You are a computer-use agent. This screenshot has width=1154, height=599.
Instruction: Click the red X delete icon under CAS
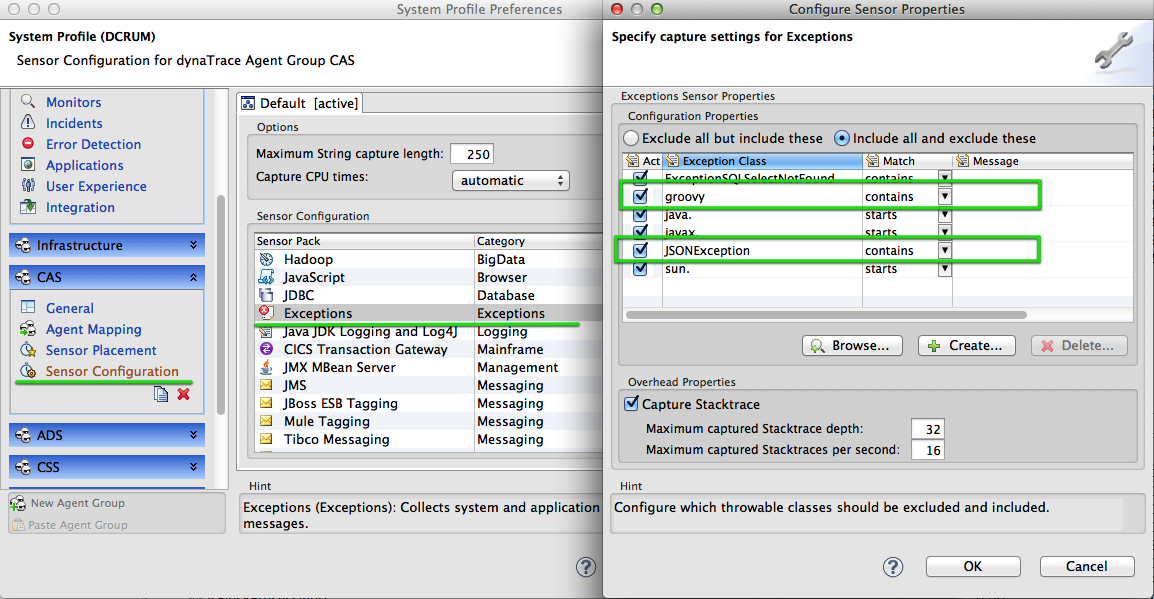pos(183,394)
